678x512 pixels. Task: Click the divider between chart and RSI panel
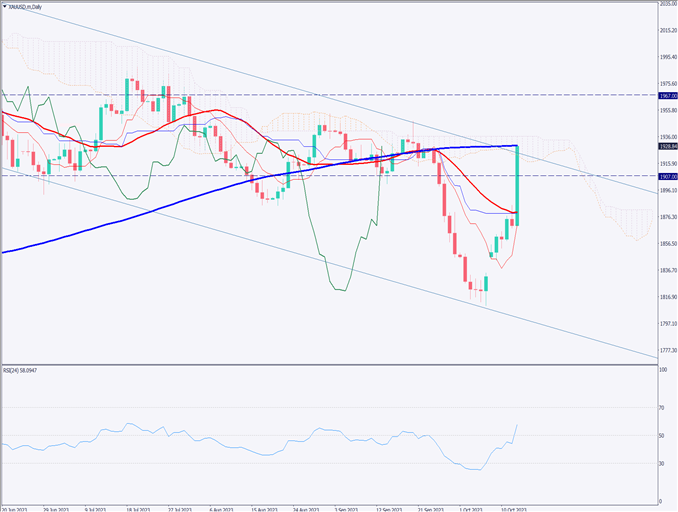click(330, 365)
